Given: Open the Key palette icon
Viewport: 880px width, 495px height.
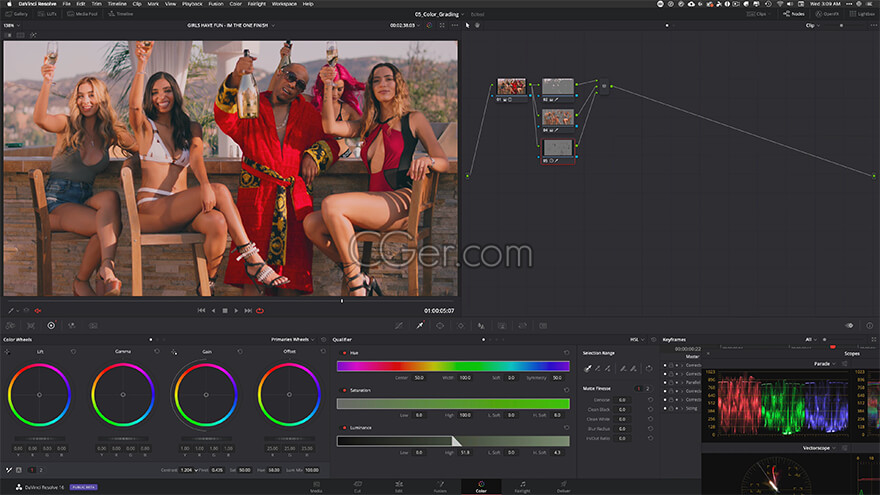Looking at the screenshot, I should coord(502,326).
